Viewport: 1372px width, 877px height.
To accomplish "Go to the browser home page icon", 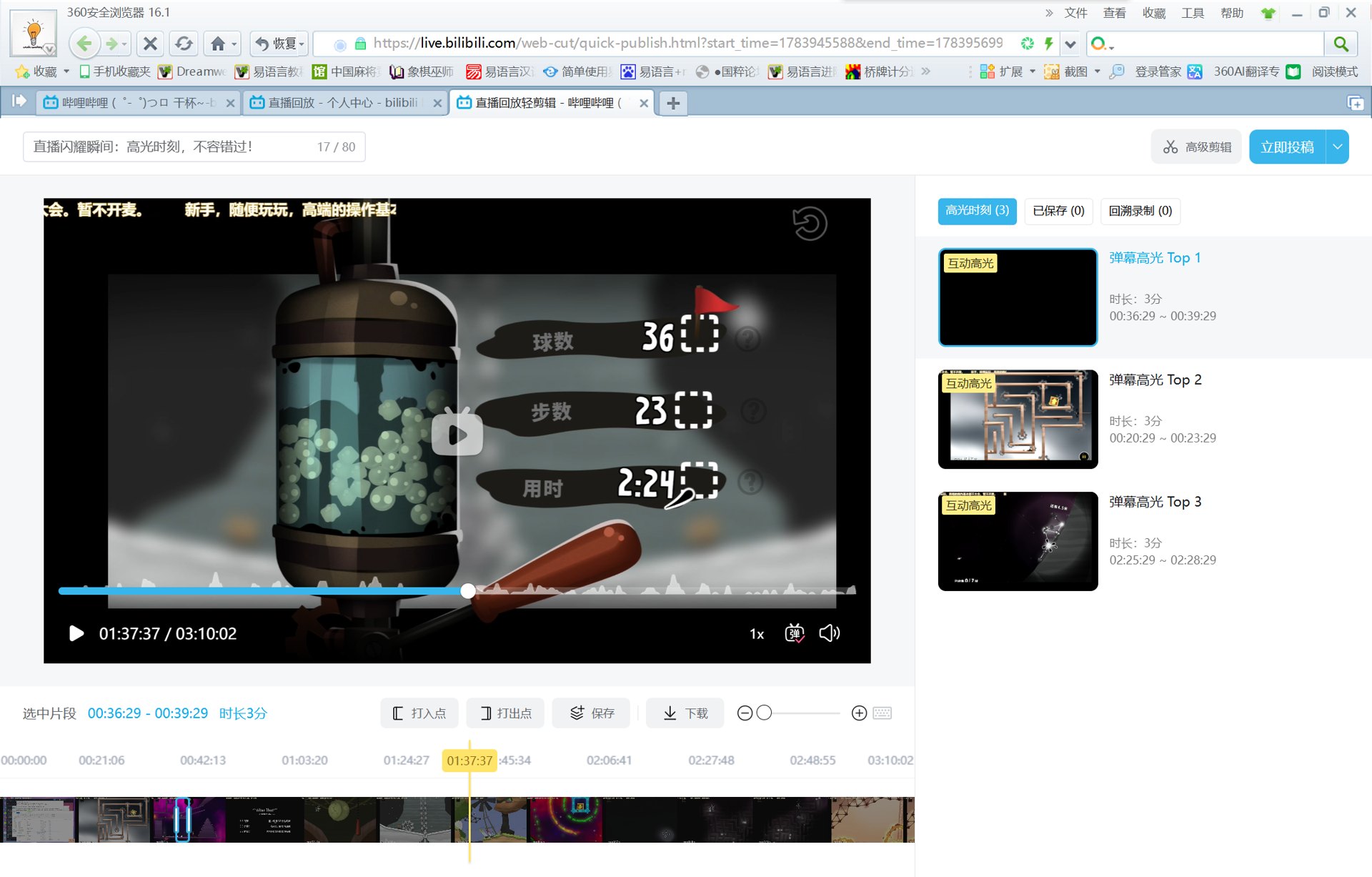I will (218, 44).
